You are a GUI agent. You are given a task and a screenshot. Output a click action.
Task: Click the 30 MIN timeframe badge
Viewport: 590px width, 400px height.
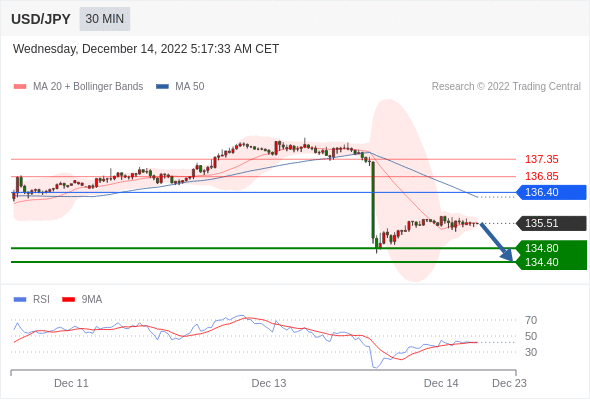coord(105,19)
